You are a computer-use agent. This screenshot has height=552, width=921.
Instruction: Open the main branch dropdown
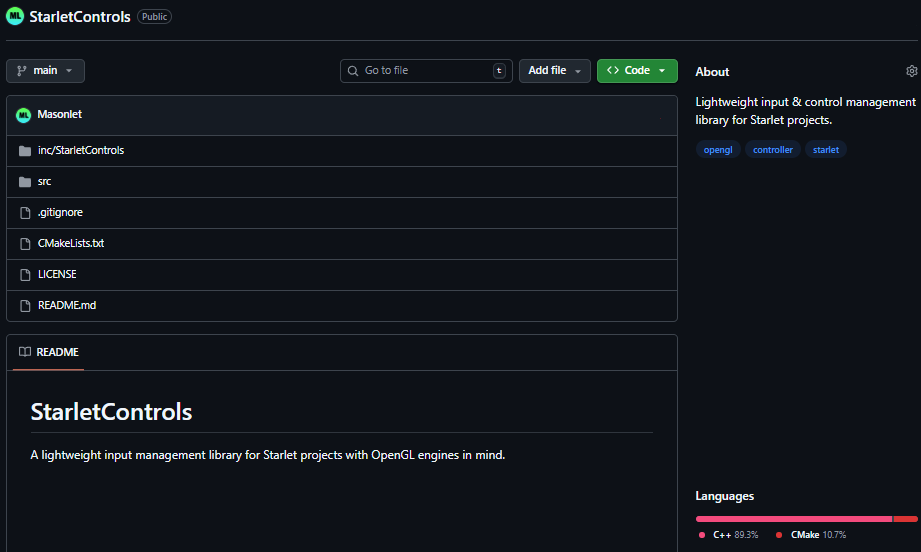pos(45,71)
